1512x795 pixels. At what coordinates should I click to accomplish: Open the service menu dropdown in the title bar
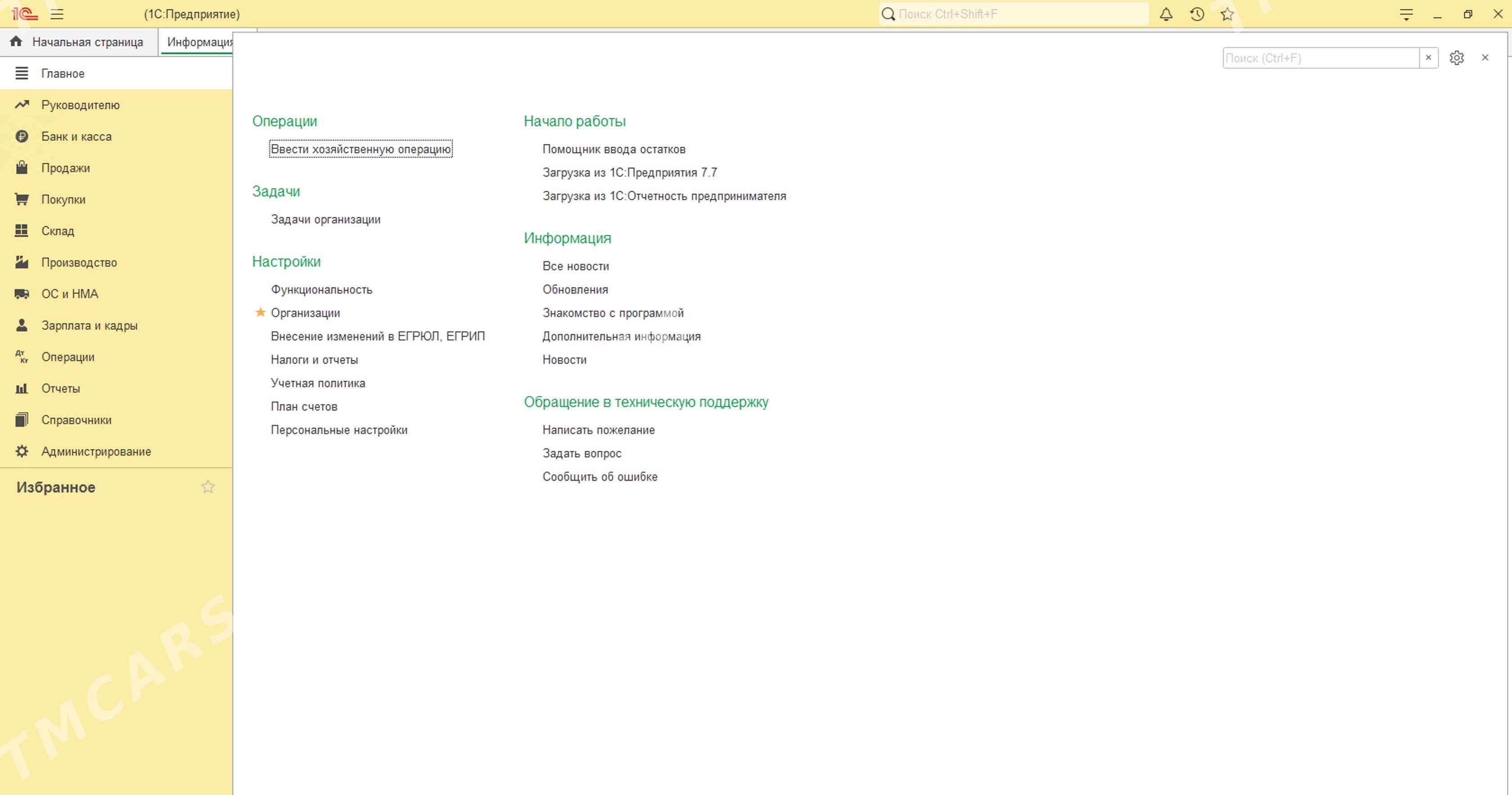[1406, 15]
